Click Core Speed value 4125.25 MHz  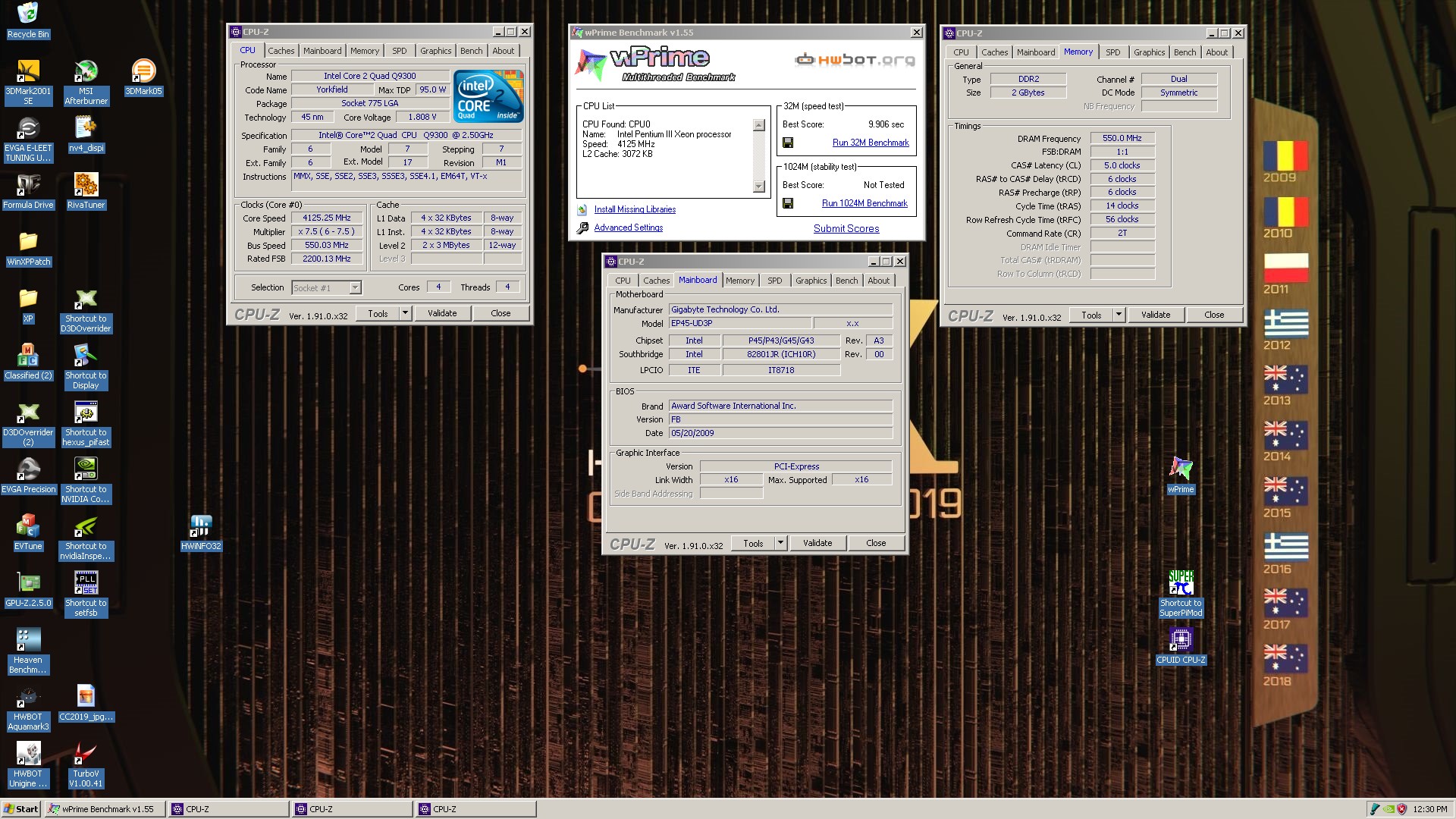click(x=327, y=218)
